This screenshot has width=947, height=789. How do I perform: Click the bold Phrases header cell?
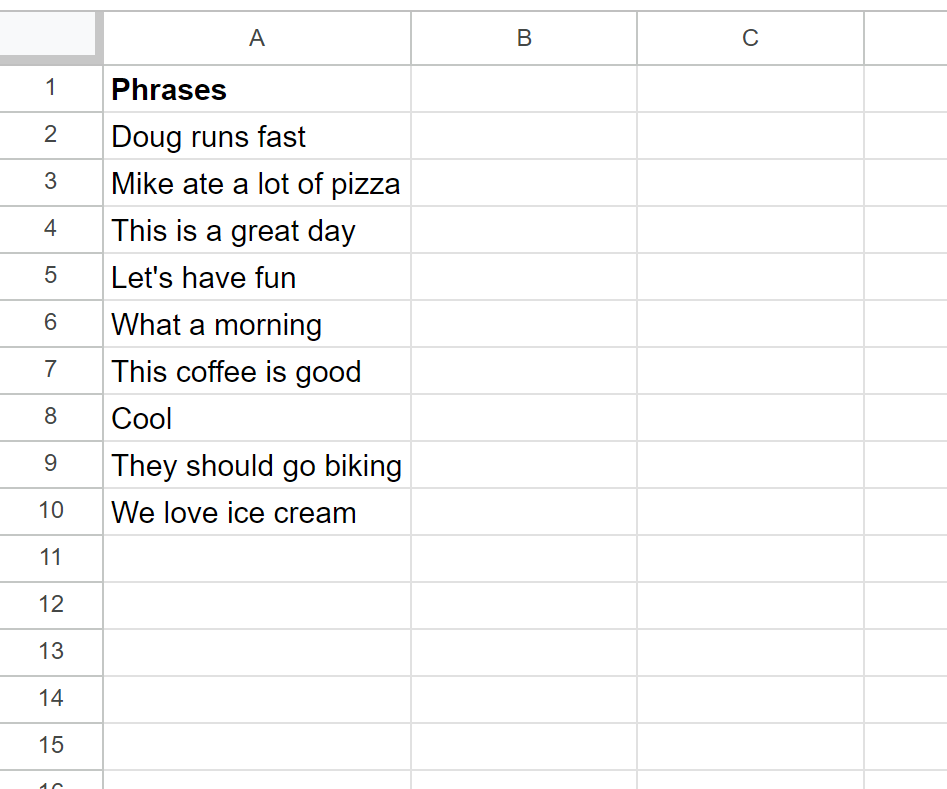(257, 88)
